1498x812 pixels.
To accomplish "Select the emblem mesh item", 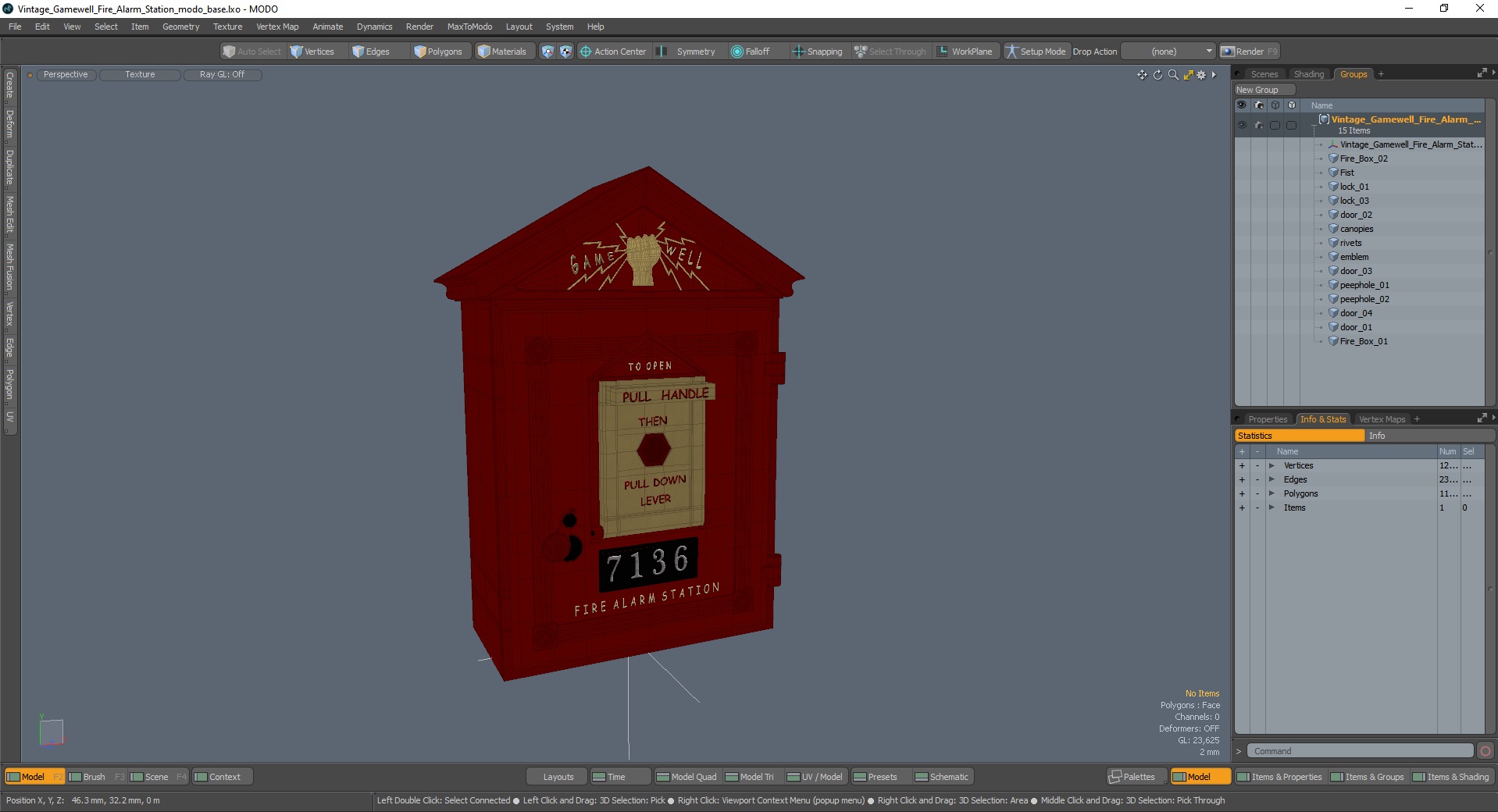I will pos(1354,257).
